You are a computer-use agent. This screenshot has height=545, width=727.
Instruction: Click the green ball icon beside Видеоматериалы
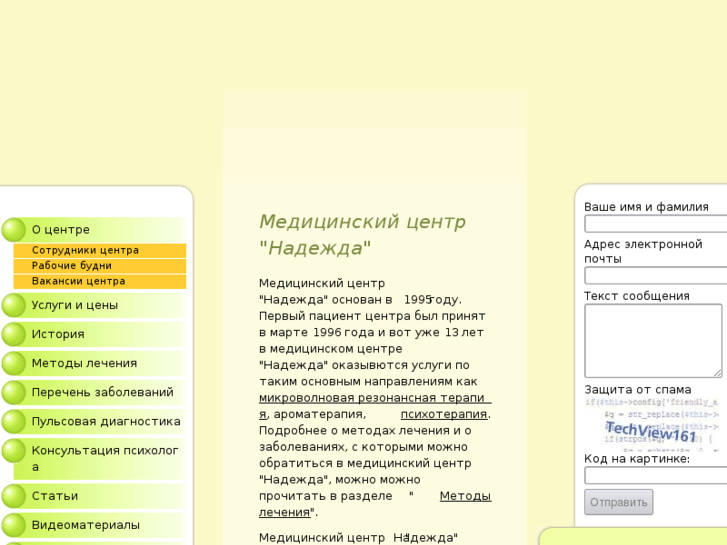click(x=14, y=525)
